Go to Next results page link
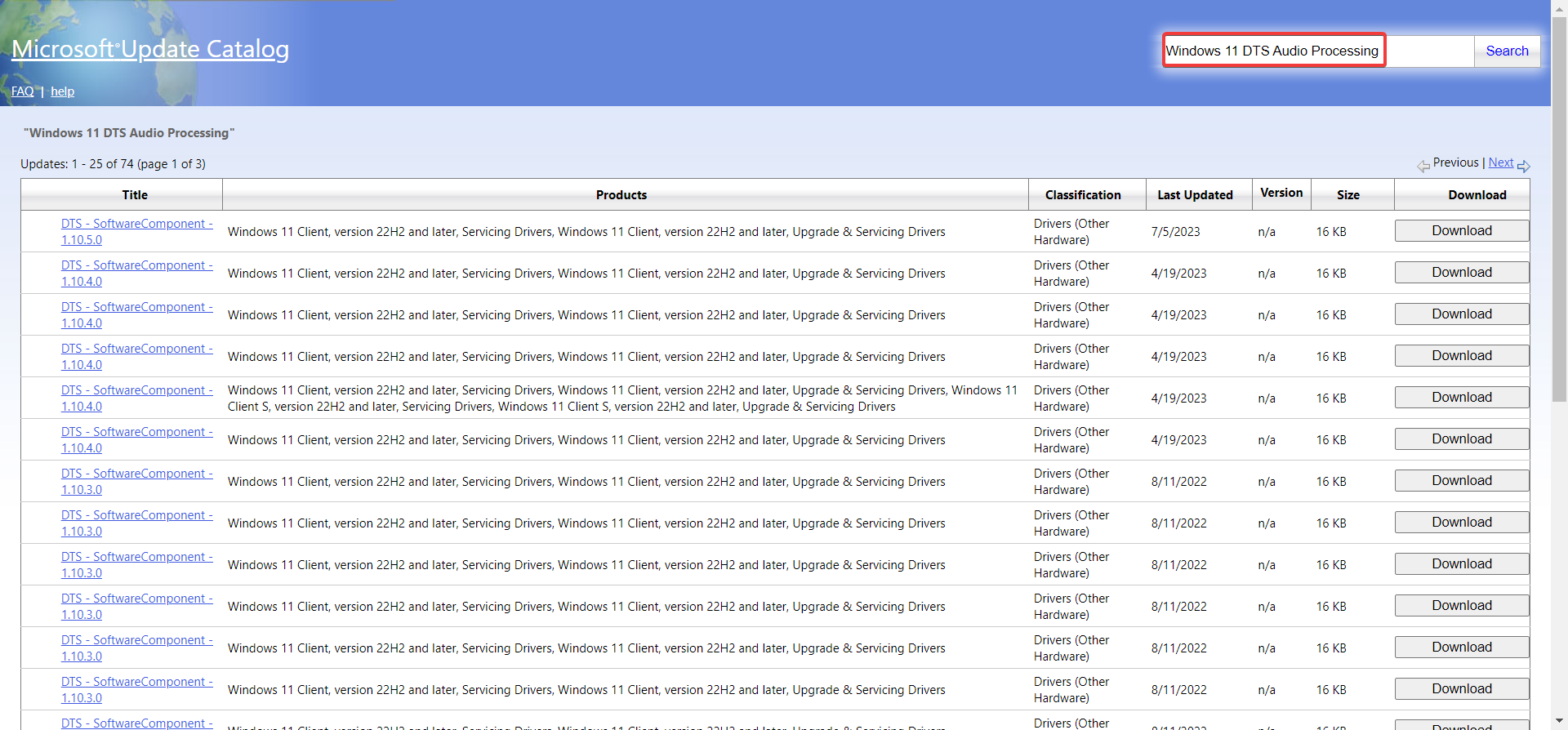Viewport: 1568px width, 730px height. (1501, 162)
